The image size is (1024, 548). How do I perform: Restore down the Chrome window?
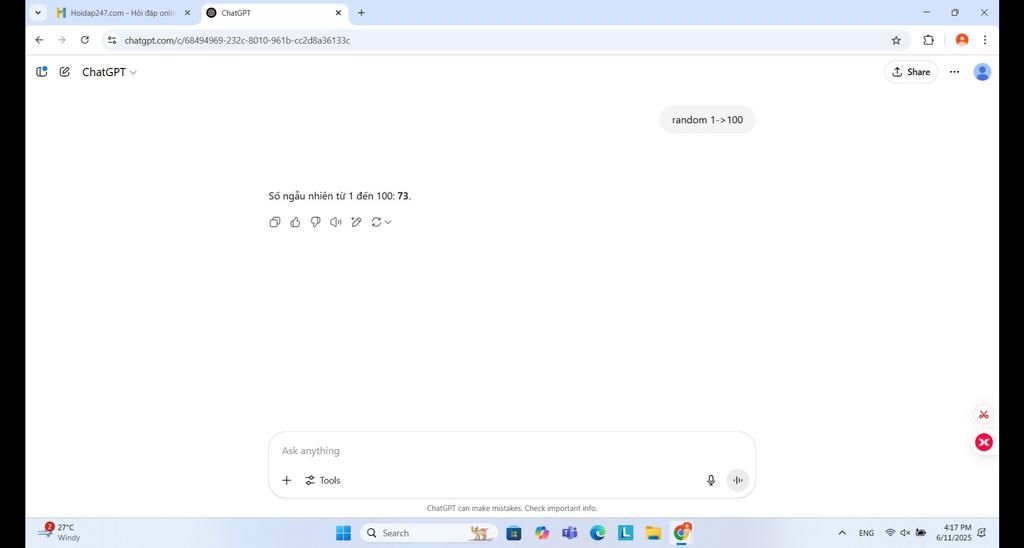(955, 12)
